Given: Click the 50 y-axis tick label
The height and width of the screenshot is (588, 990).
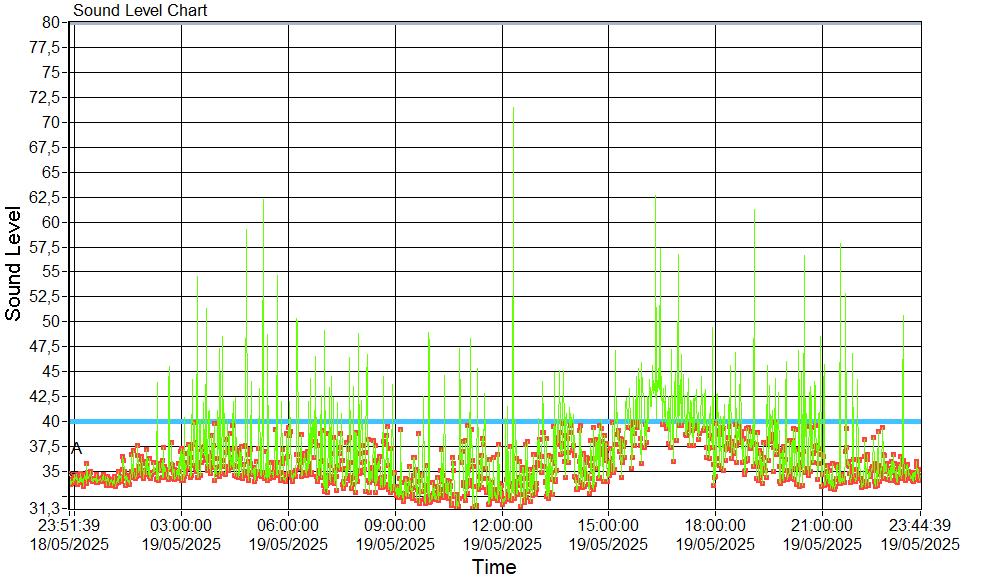Looking at the screenshot, I should pos(52,321).
